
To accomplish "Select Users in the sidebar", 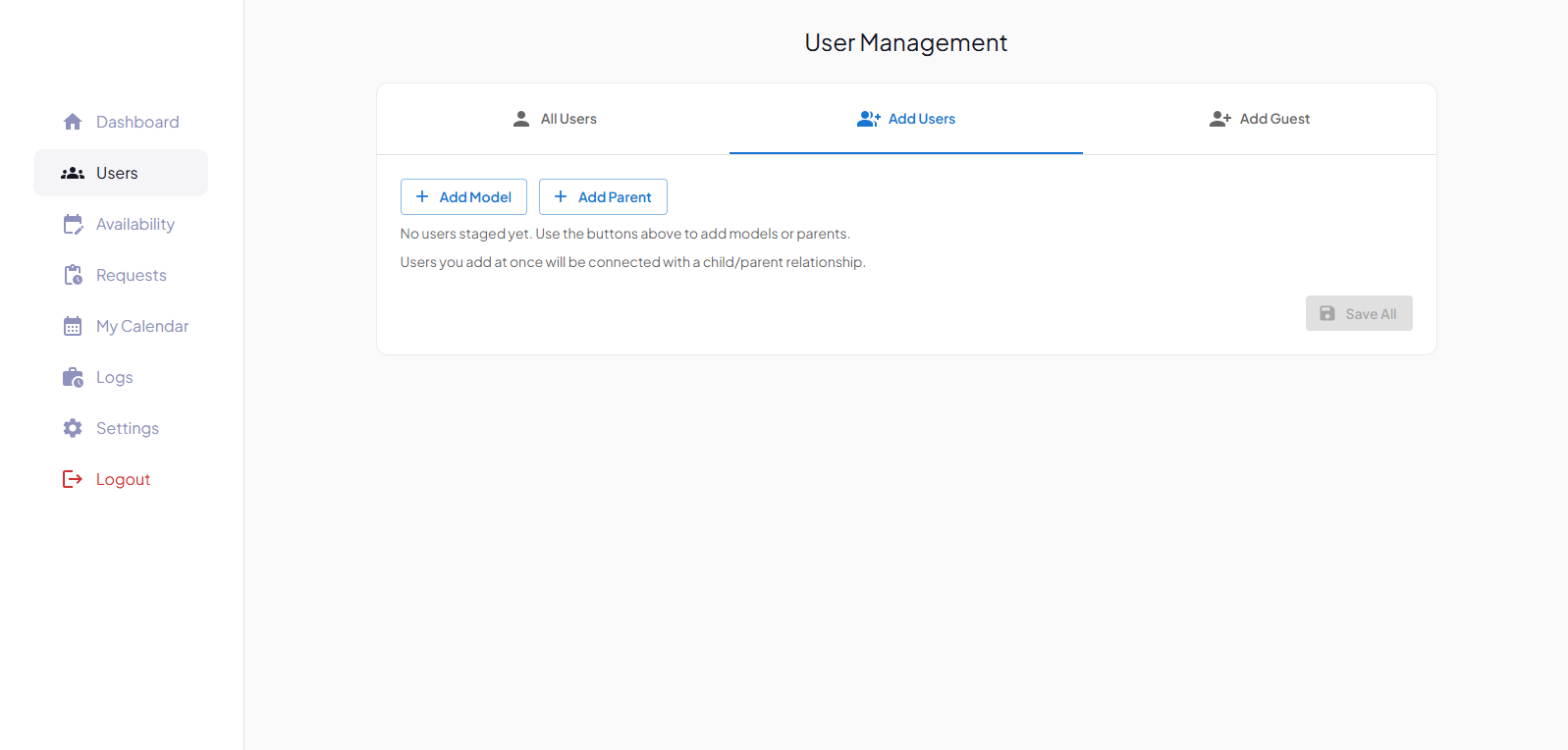I will click(121, 173).
